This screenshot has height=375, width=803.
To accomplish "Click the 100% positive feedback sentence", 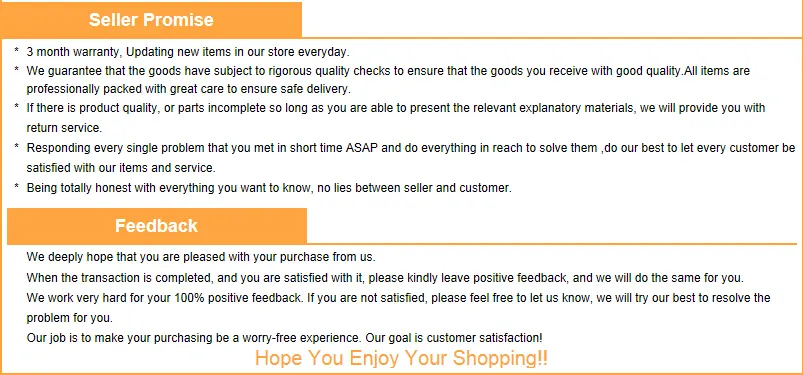I will (x=398, y=298).
